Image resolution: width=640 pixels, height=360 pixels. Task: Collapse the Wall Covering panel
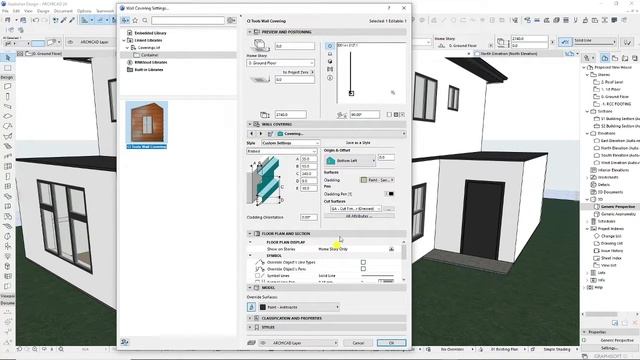250,124
